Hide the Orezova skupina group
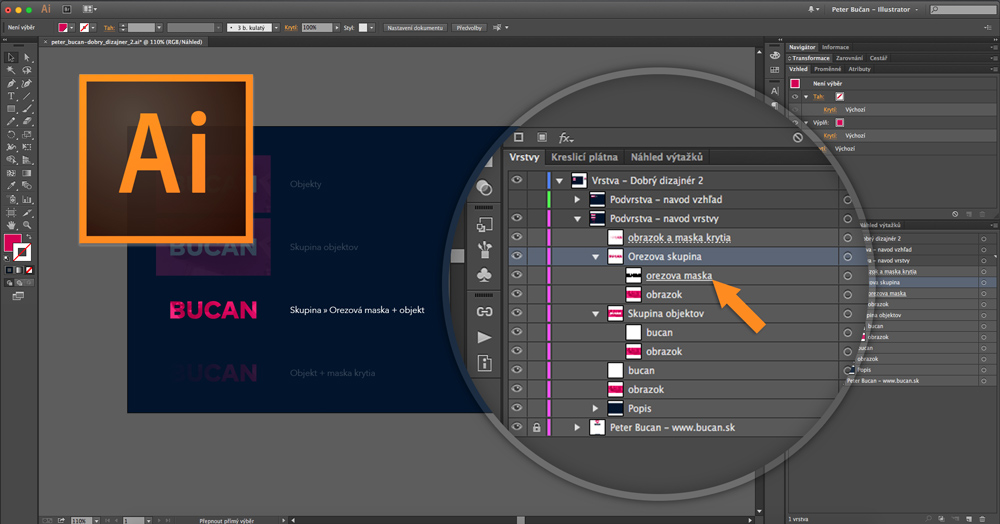1000x524 pixels. pos(517,256)
